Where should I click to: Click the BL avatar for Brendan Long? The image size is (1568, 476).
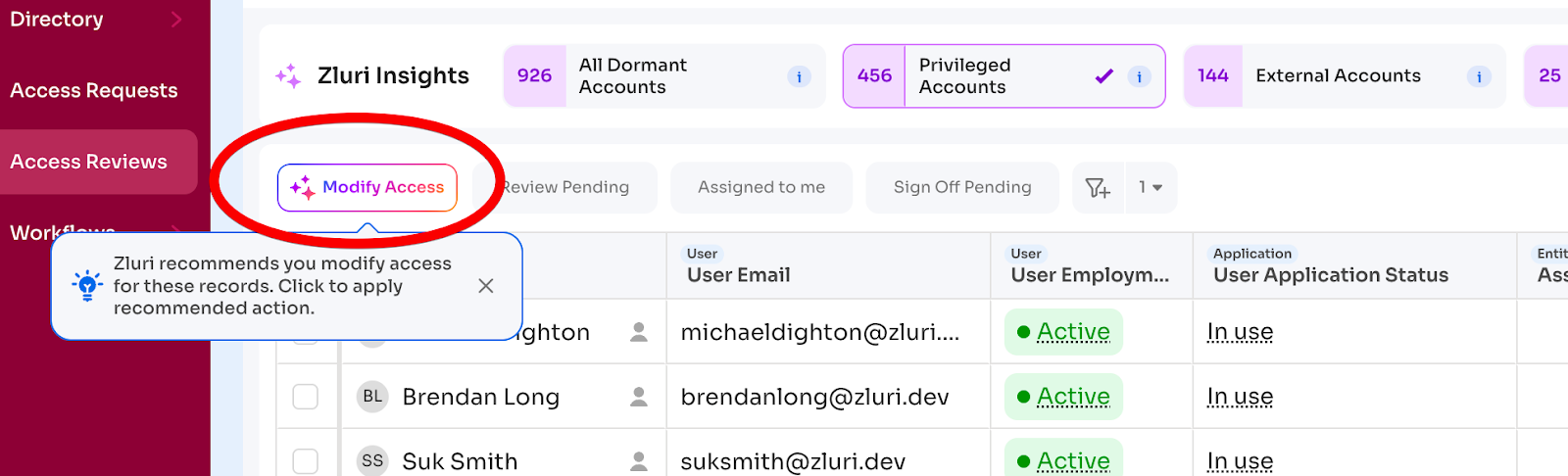coord(372,397)
